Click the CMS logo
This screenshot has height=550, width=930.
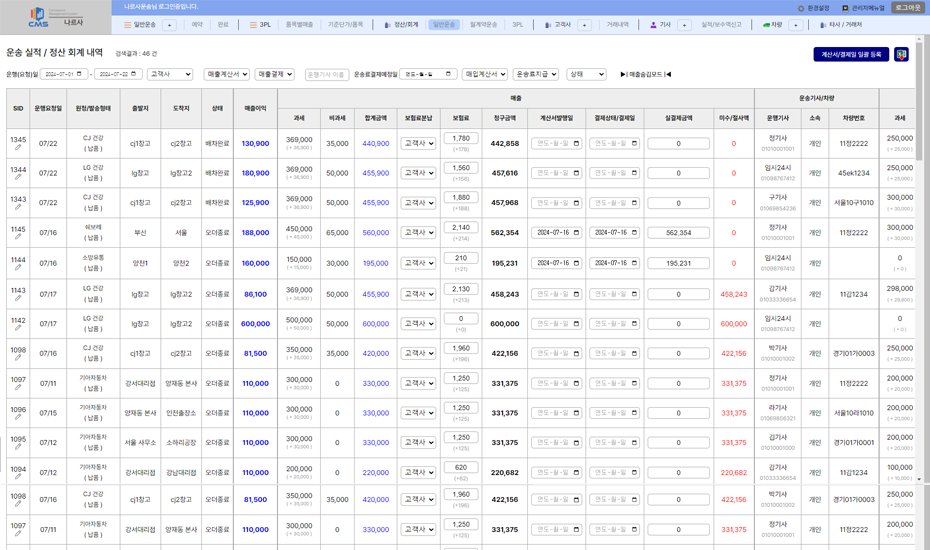(39, 17)
